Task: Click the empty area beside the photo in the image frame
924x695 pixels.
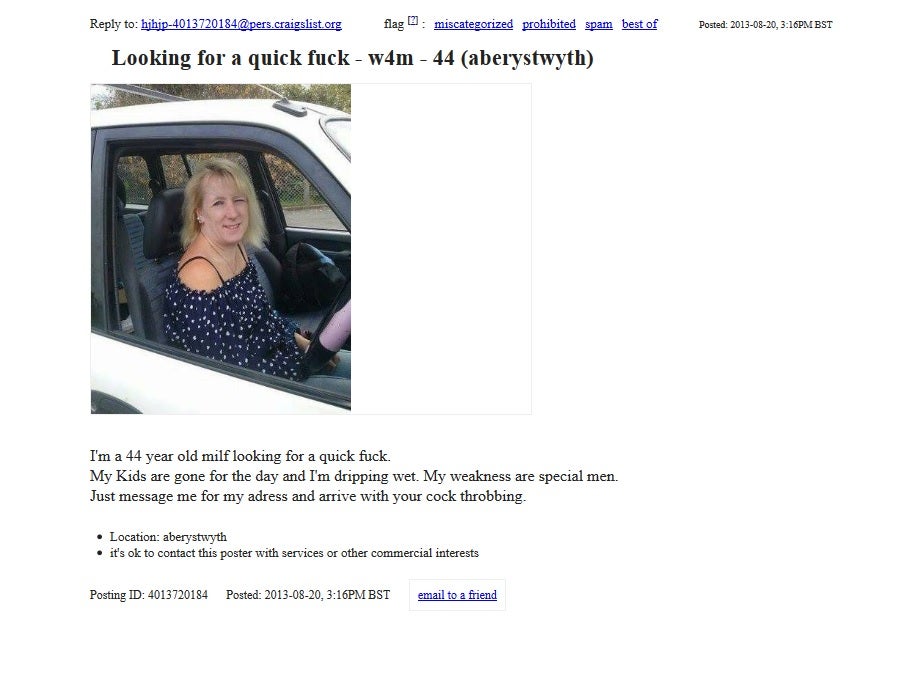Action: [441, 249]
